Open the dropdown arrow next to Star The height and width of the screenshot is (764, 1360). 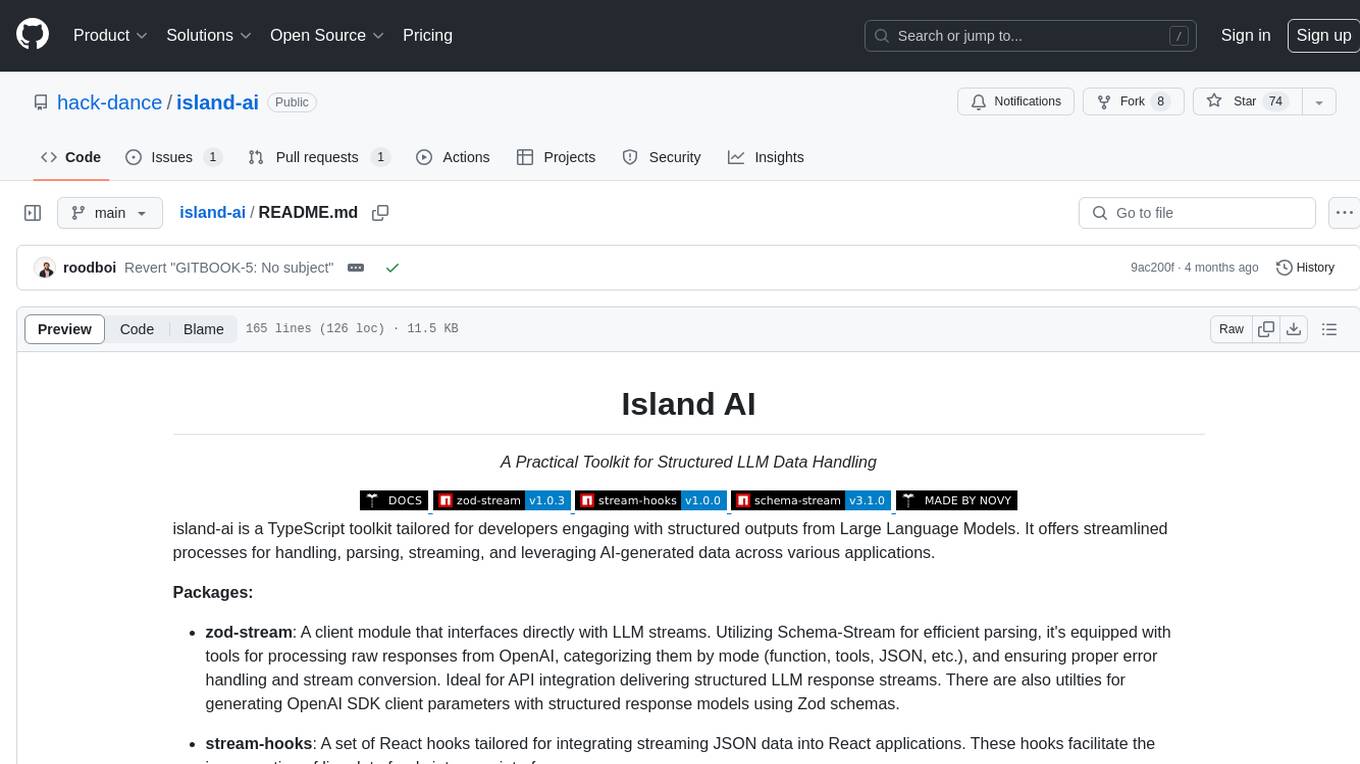[x=1318, y=102]
